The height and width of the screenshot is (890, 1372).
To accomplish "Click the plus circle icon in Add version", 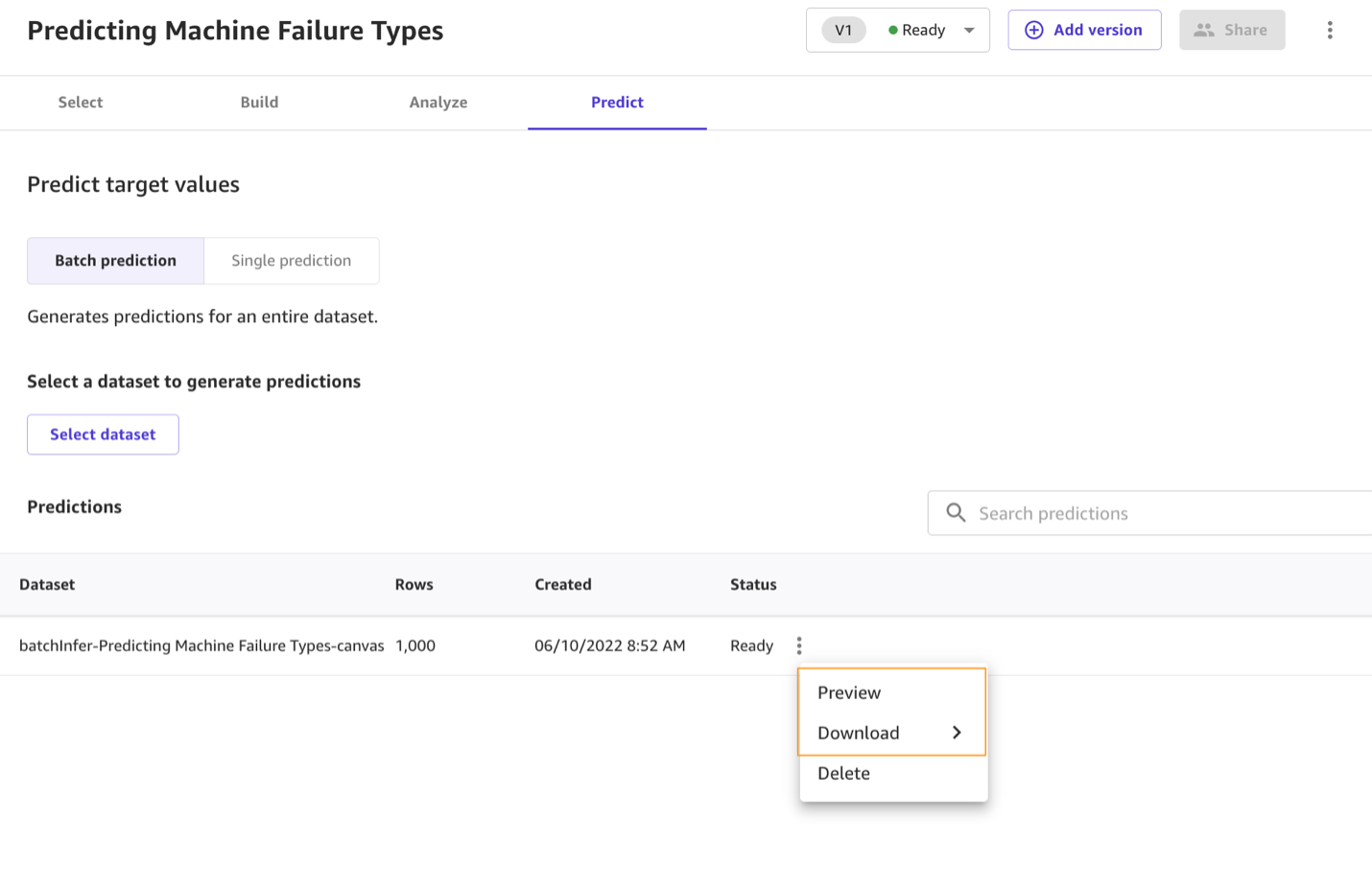I will click(1033, 30).
